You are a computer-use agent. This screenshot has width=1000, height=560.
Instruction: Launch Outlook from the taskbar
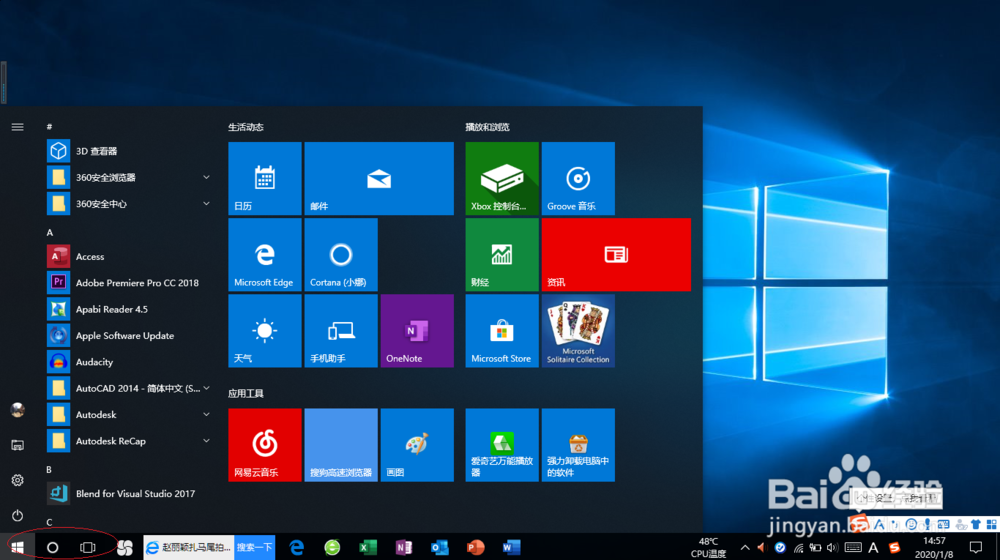439,547
